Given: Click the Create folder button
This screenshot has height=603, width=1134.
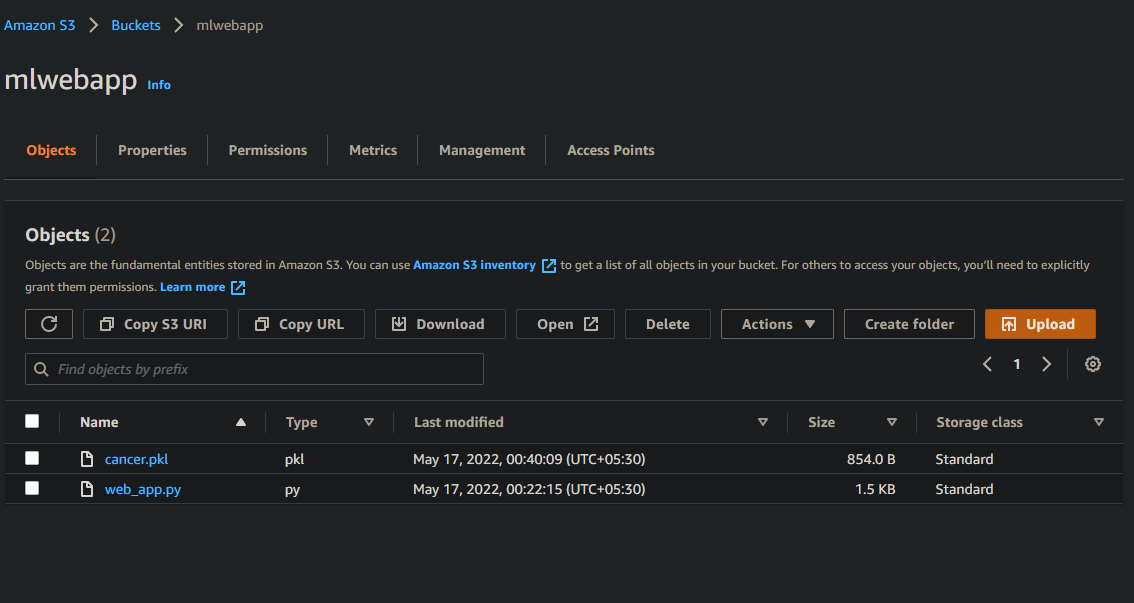Looking at the screenshot, I should pos(909,324).
